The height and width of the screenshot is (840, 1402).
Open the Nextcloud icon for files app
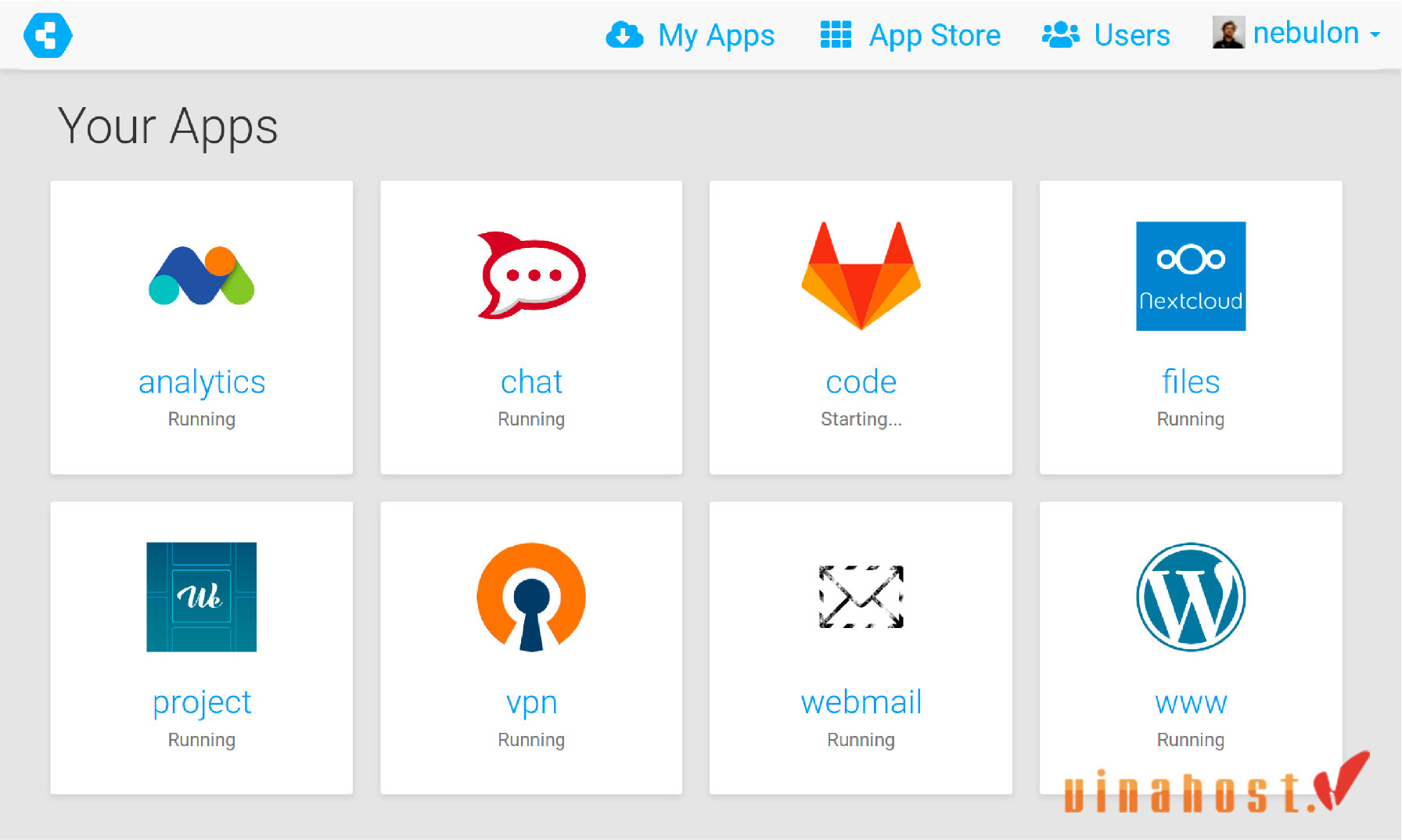[x=1190, y=276]
